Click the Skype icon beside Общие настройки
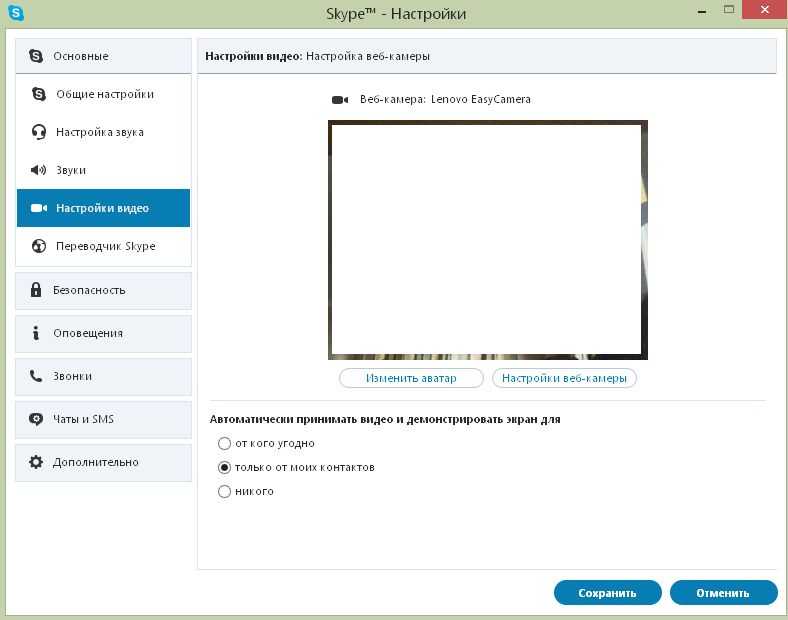 (x=39, y=94)
